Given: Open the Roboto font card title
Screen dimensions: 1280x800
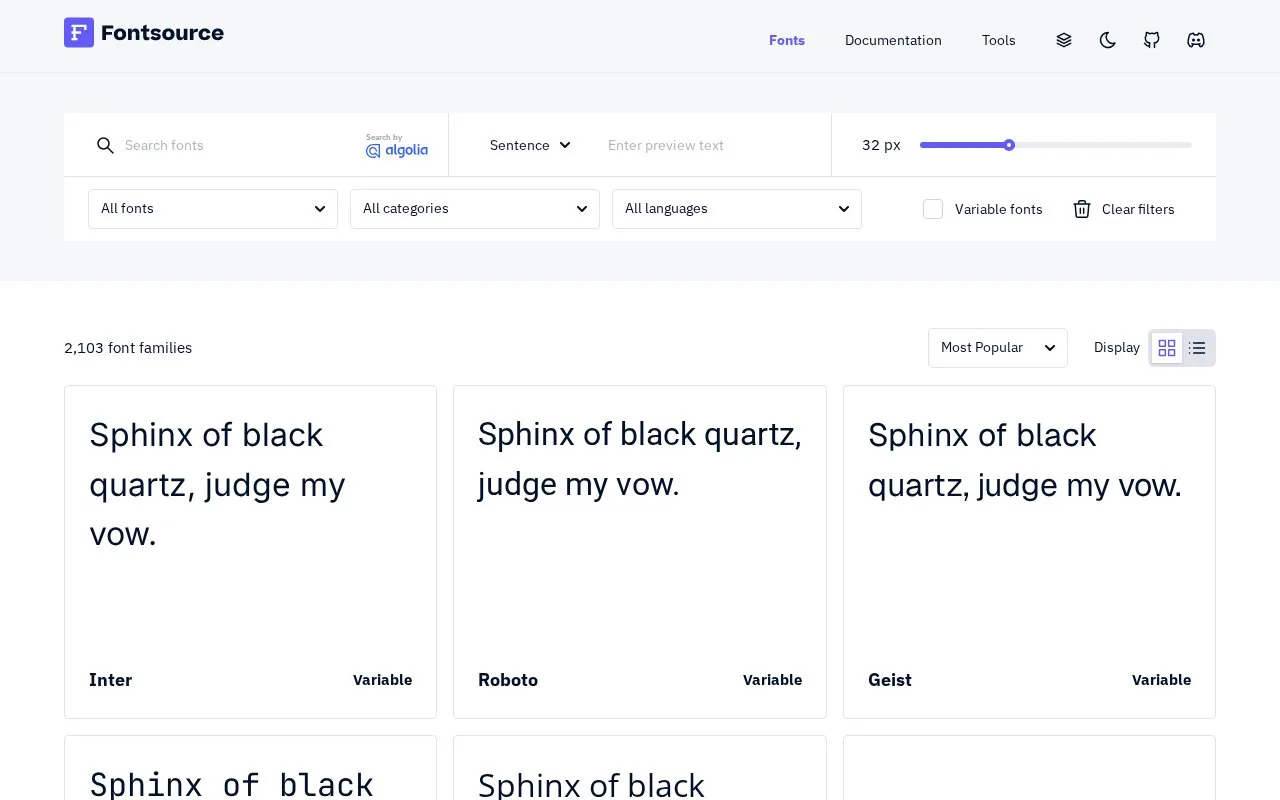Looking at the screenshot, I should [x=508, y=680].
